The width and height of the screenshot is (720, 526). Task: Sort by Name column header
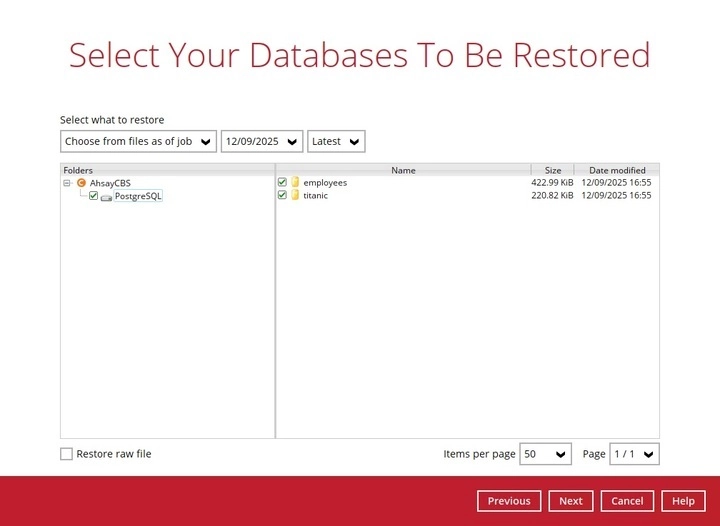tap(403, 170)
